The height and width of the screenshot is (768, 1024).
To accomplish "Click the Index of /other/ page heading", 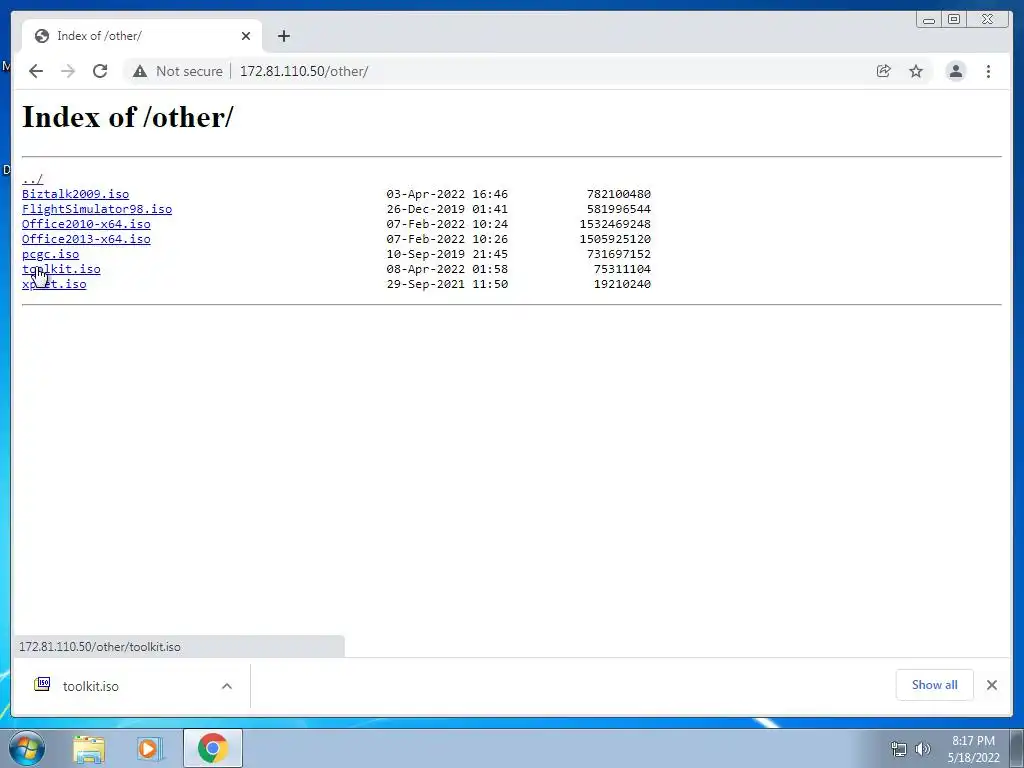I will [x=127, y=118].
